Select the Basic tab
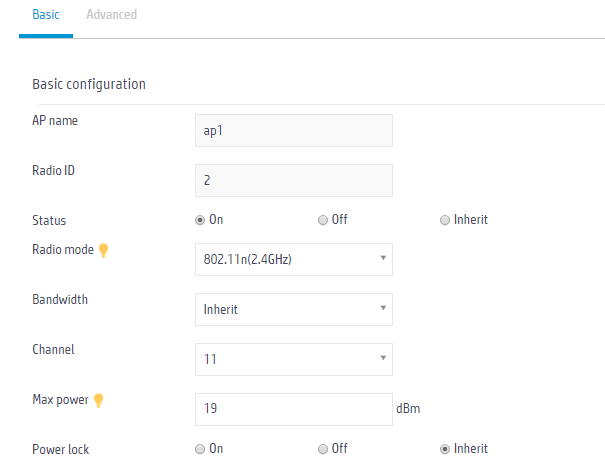 click(46, 15)
